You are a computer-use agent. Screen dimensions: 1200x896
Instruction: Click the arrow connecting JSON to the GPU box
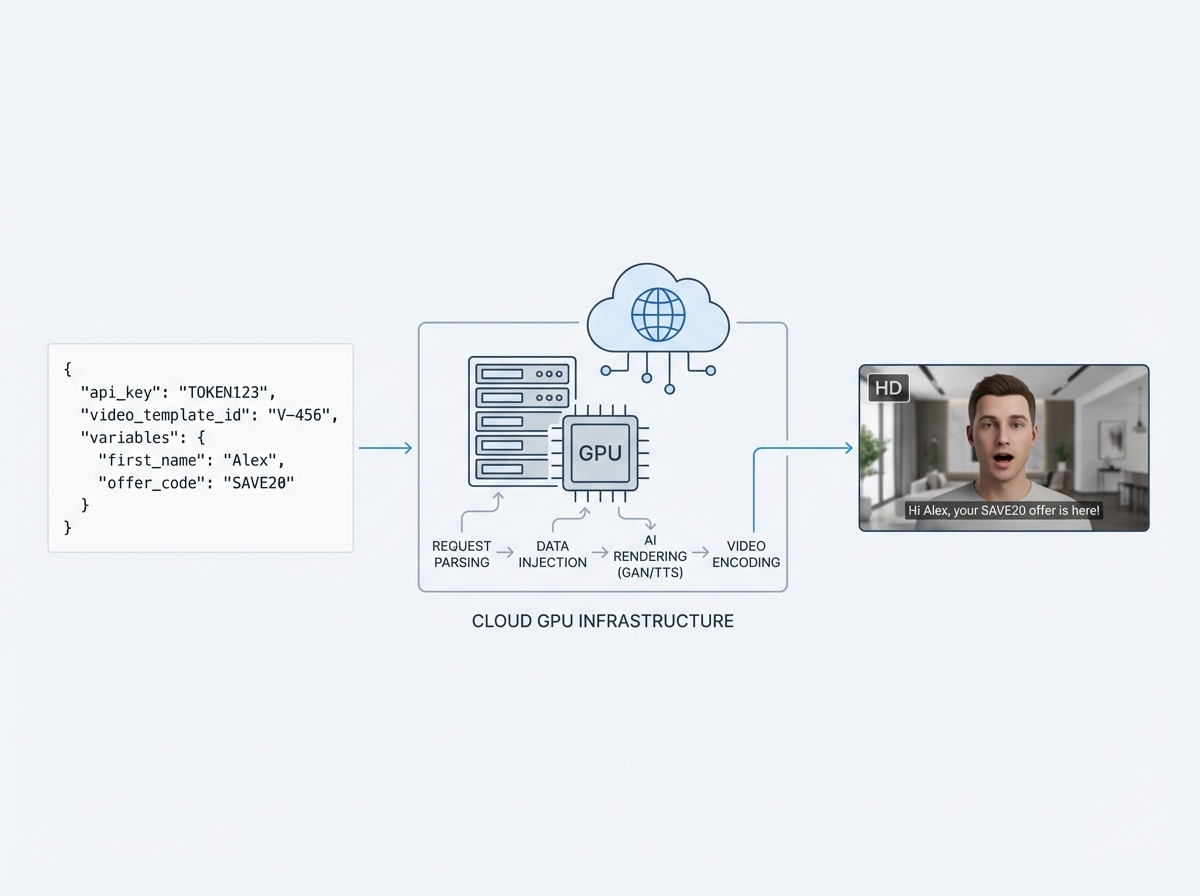click(x=386, y=448)
